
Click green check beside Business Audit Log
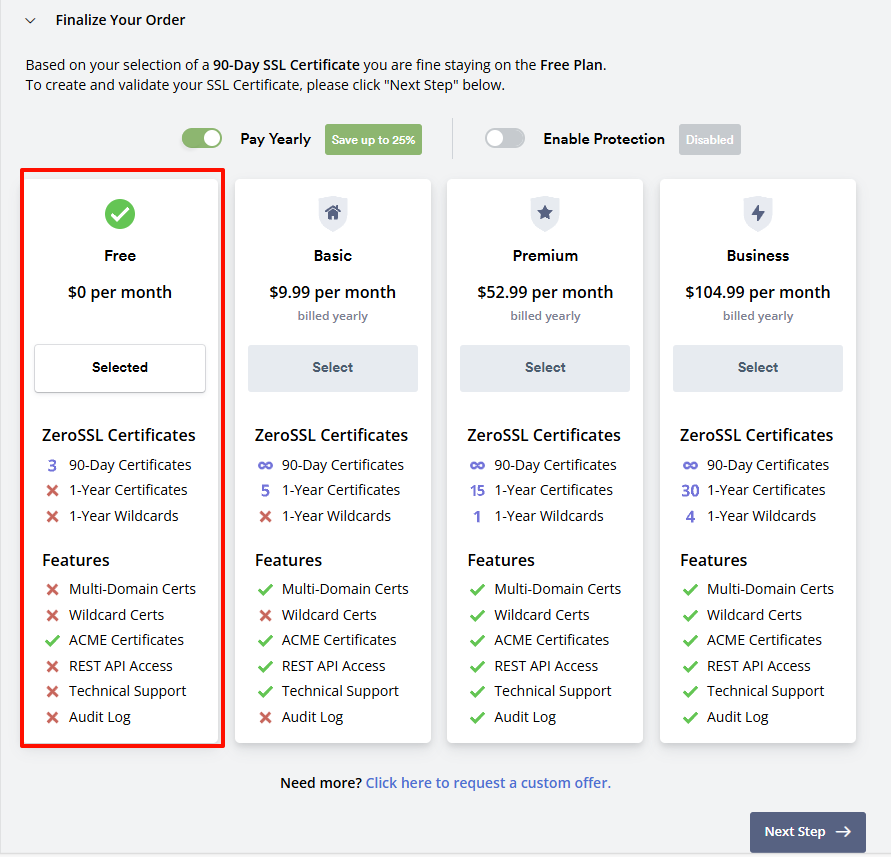coord(690,717)
